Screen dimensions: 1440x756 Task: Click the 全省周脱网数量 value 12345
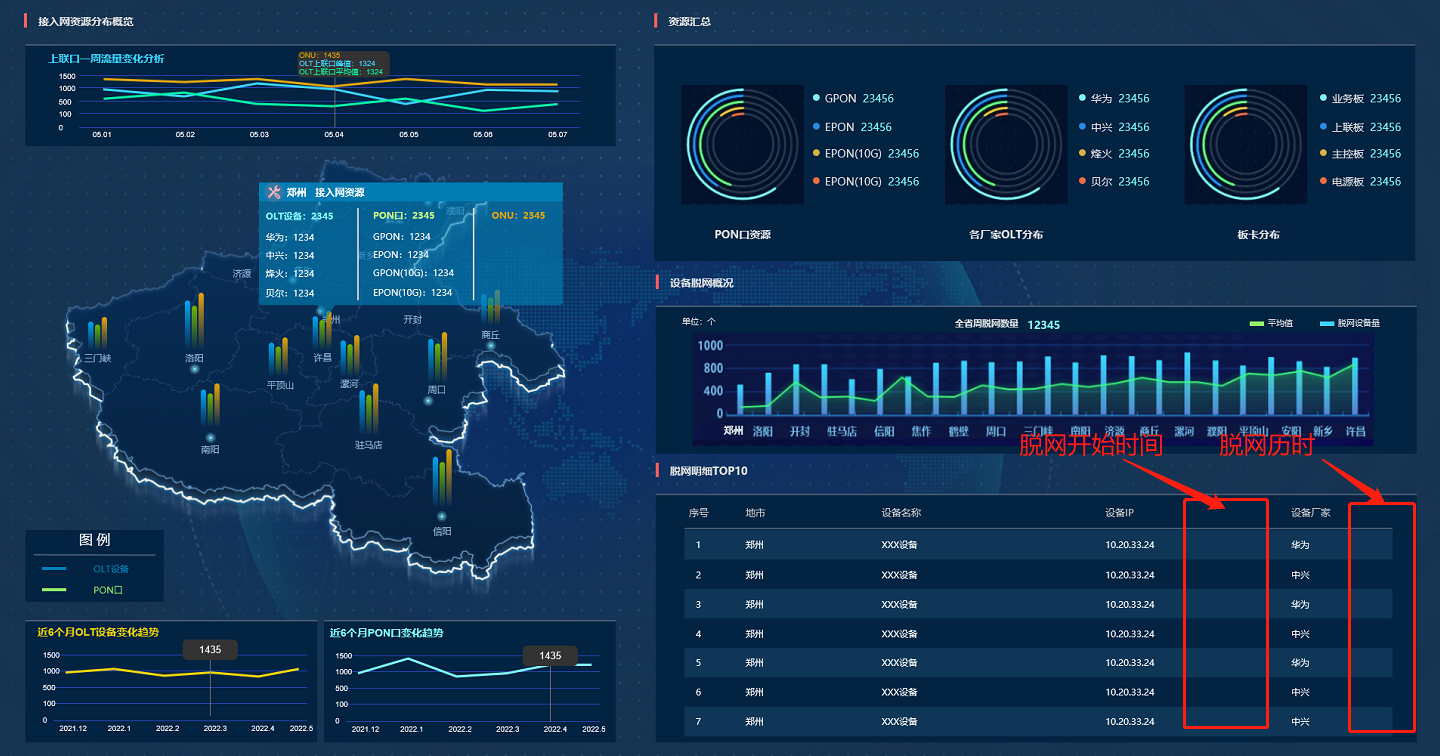pyautogui.click(x=1044, y=325)
